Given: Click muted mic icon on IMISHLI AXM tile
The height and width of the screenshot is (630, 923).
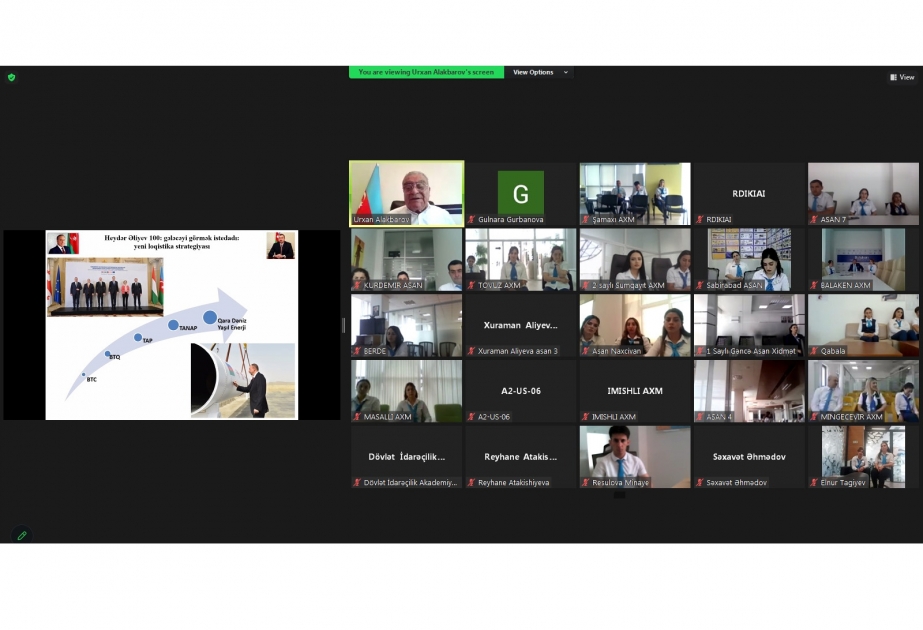Looking at the screenshot, I should 586,417.
